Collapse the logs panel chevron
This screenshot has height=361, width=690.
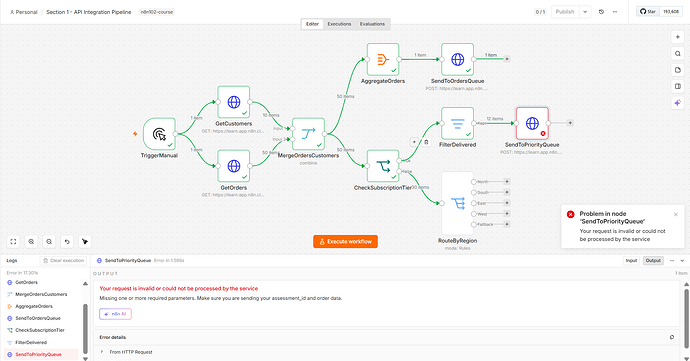click(683, 261)
